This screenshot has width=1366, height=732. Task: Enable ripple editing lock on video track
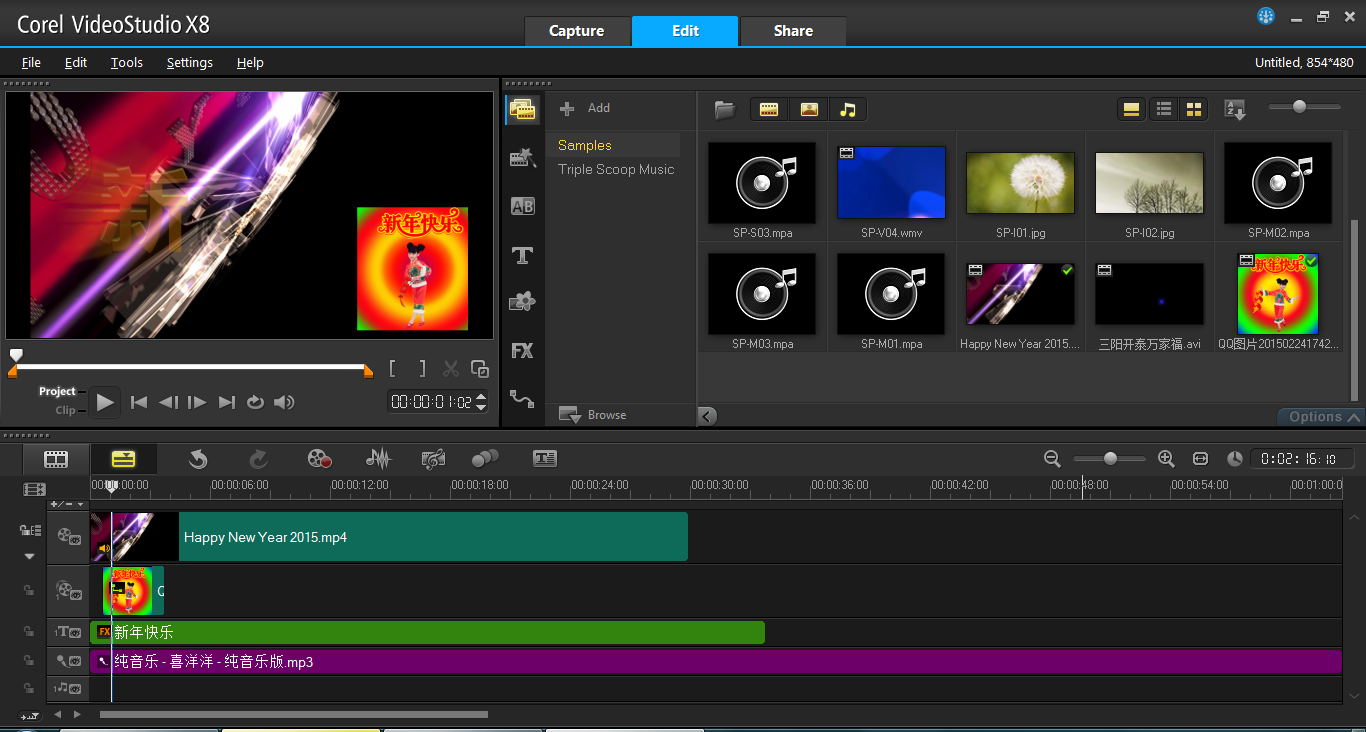click(30, 530)
